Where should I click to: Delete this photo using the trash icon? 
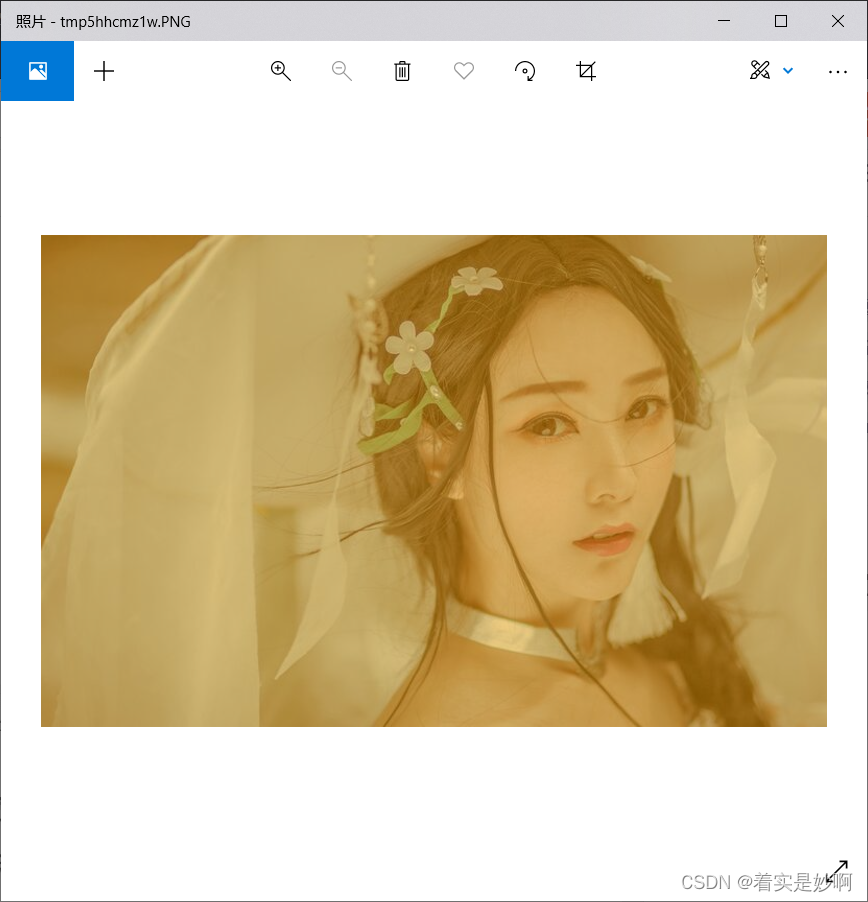coord(402,71)
